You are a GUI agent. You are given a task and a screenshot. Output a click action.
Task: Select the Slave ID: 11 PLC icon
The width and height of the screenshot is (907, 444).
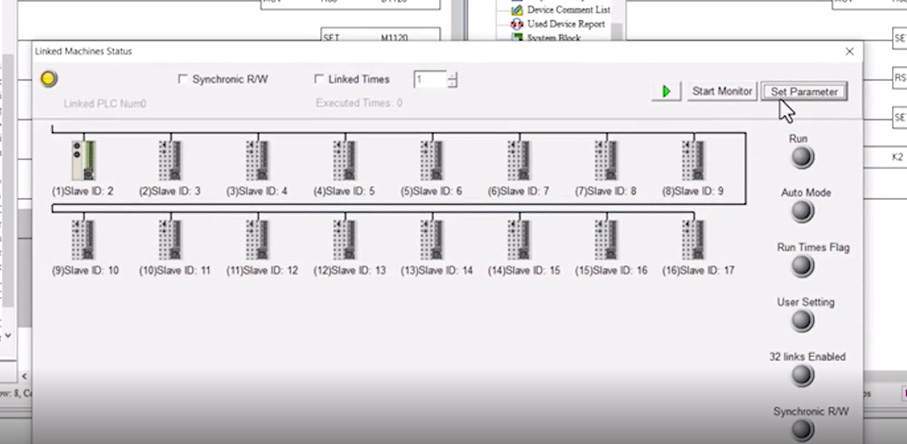point(171,240)
